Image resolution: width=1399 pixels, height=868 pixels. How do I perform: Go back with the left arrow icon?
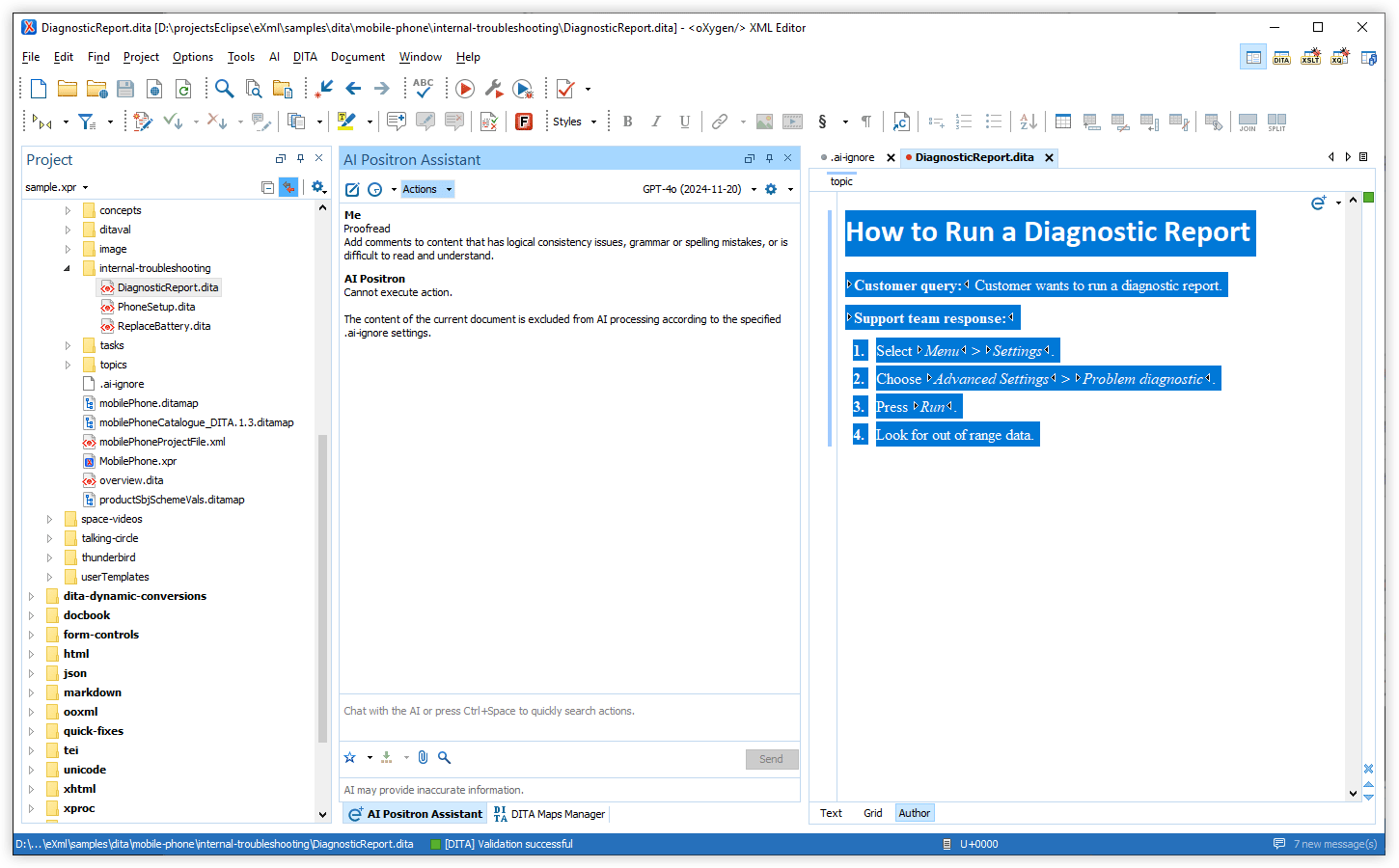click(354, 89)
